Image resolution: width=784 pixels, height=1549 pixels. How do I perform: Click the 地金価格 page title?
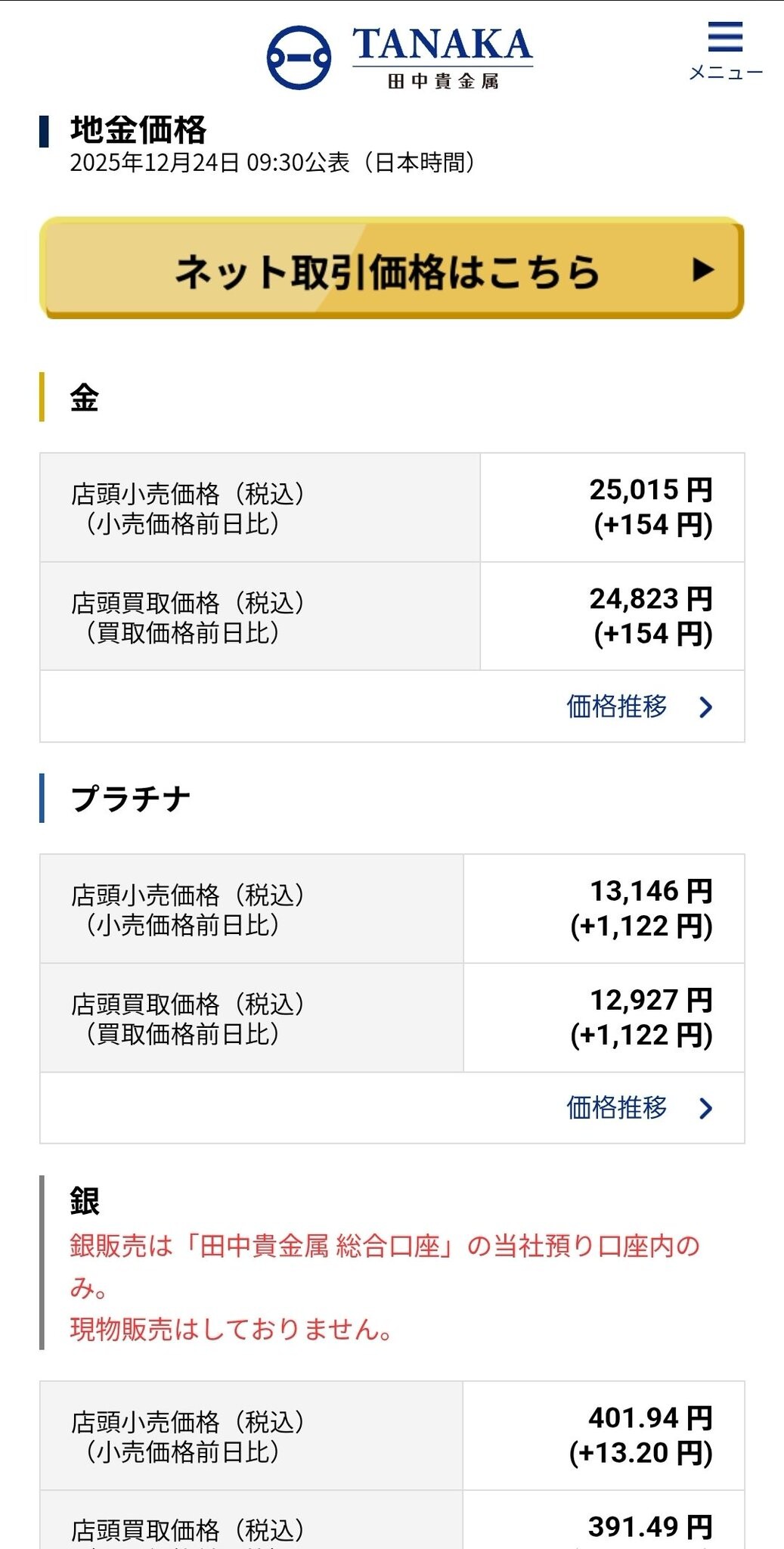pos(138,130)
